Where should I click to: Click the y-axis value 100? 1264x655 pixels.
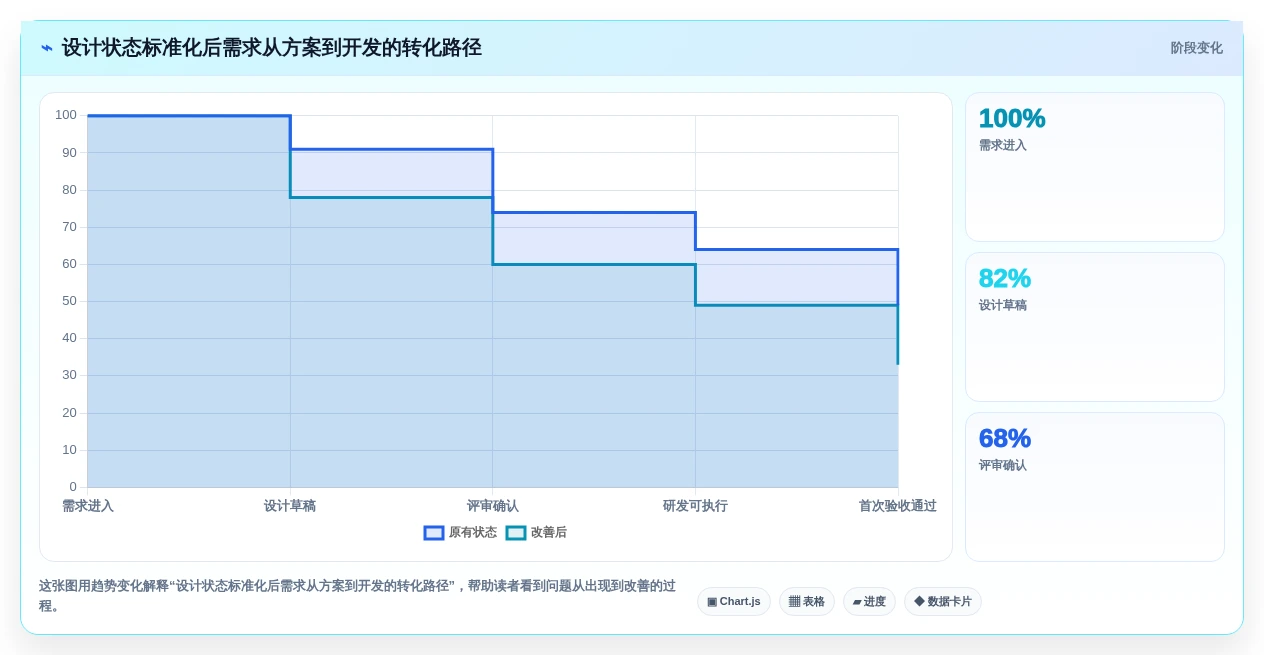[66, 115]
